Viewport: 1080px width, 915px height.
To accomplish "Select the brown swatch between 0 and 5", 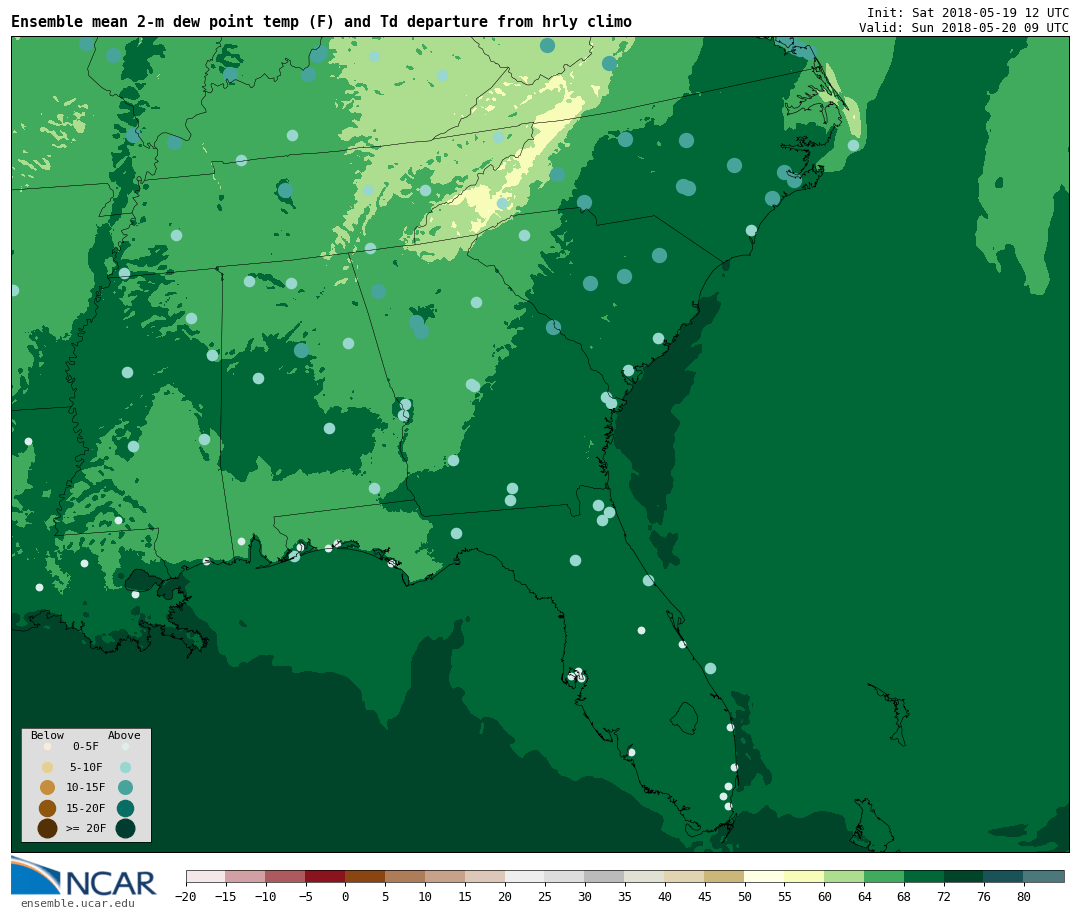I will 365,876.
